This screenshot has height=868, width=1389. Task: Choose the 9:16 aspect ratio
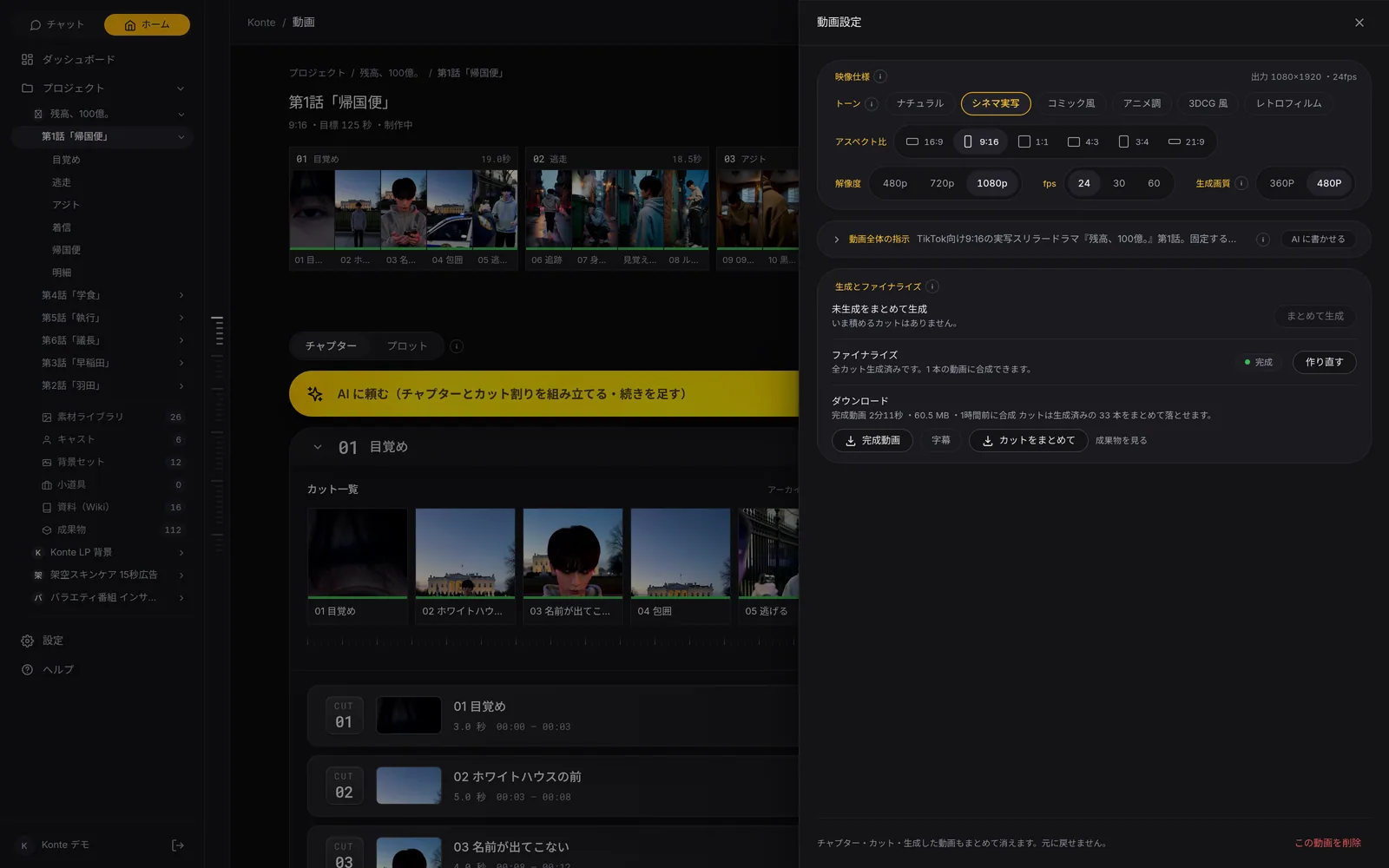(981, 141)
